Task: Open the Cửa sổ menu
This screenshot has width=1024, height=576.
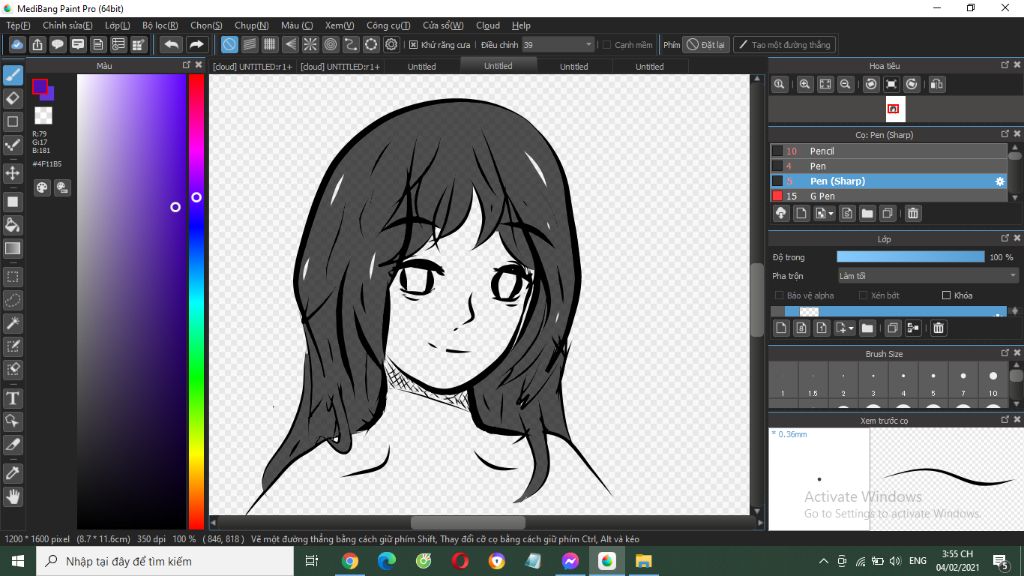Action: pyautogui.click(x=443, y=25)
